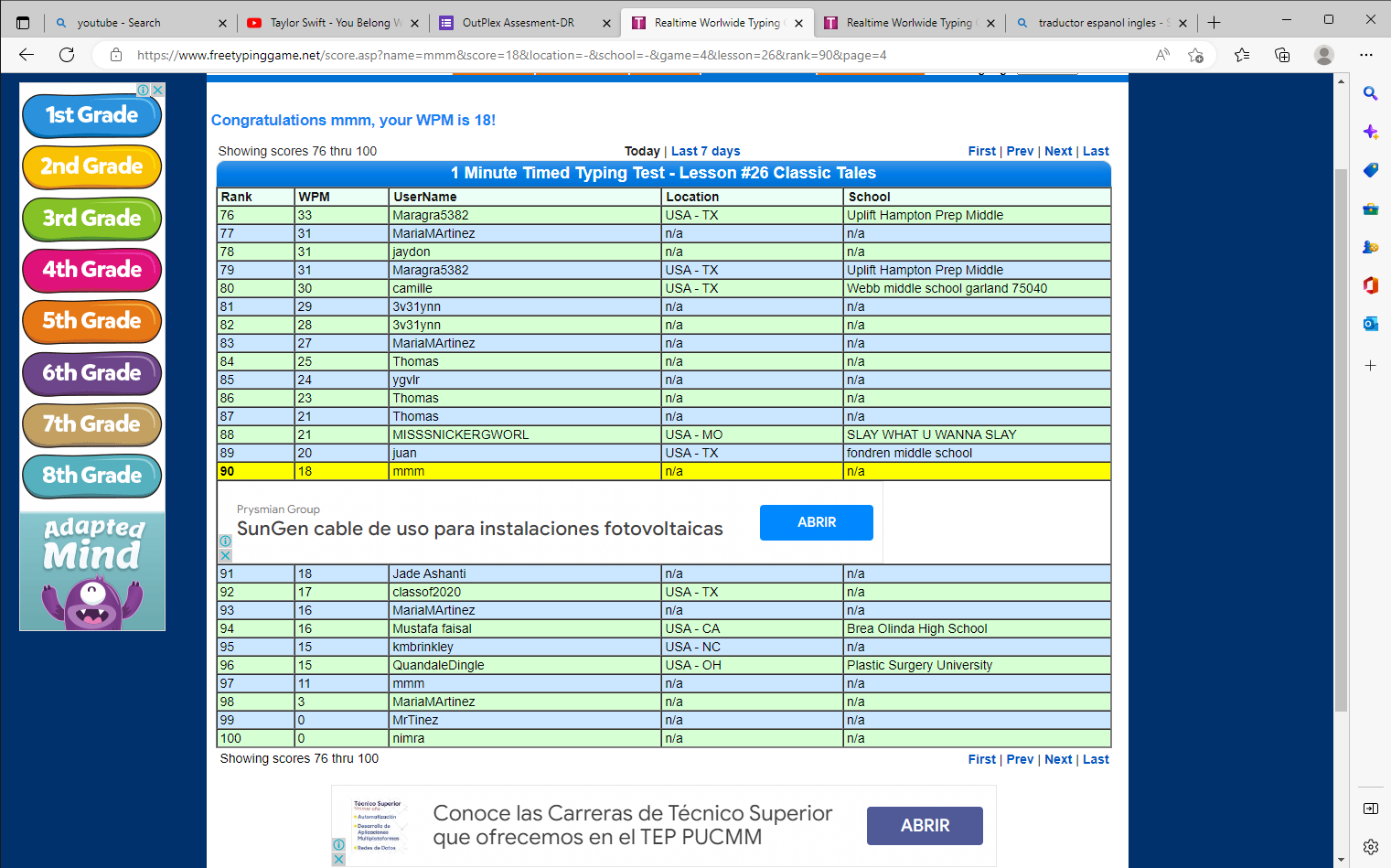Open Copilot sparkle icon in sidebar

[1370, 132]
